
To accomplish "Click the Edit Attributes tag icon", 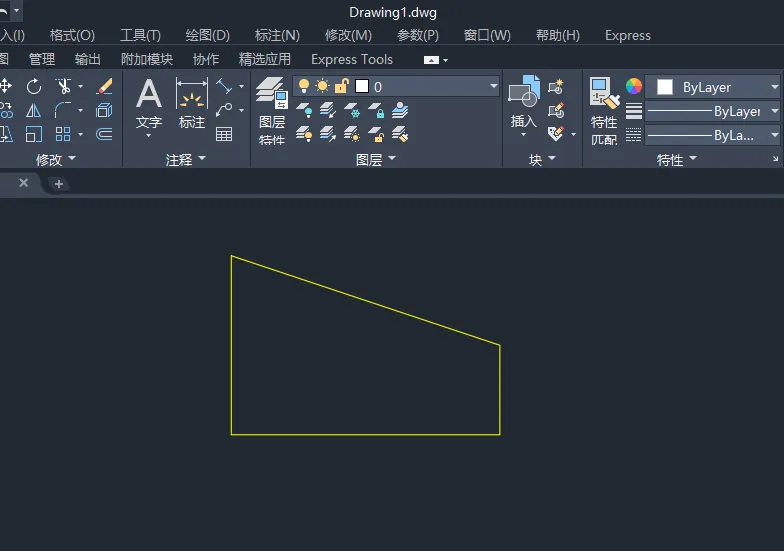I will (x=556, y=134).
